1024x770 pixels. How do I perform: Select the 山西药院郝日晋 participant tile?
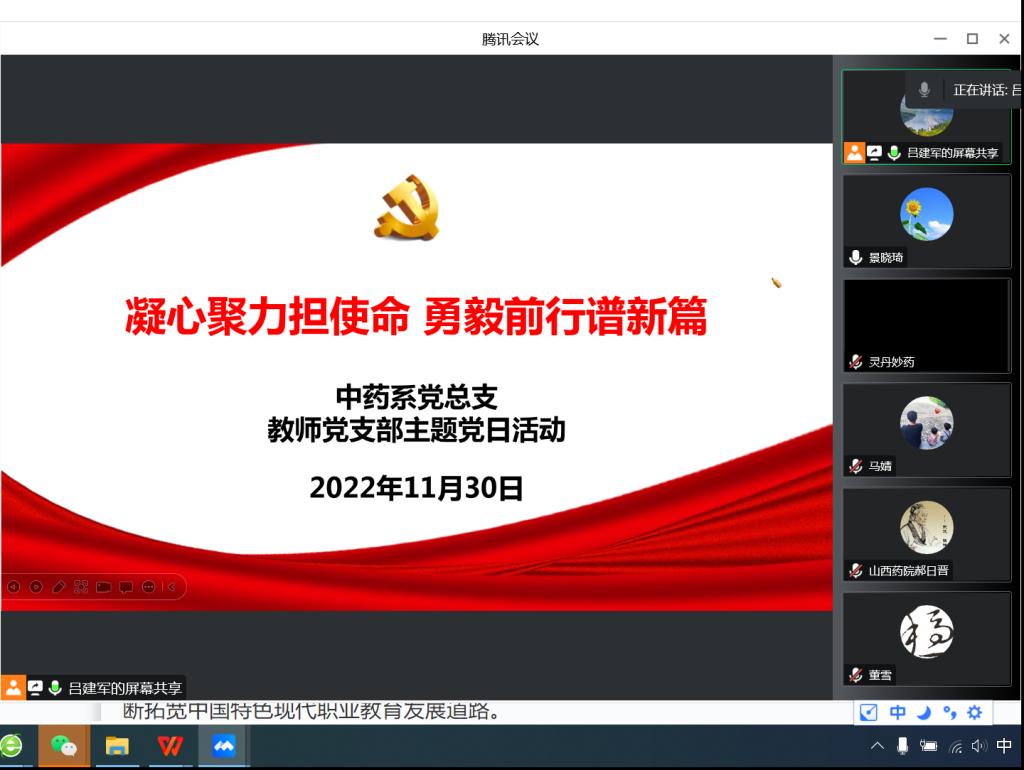(x=926, y=534)
